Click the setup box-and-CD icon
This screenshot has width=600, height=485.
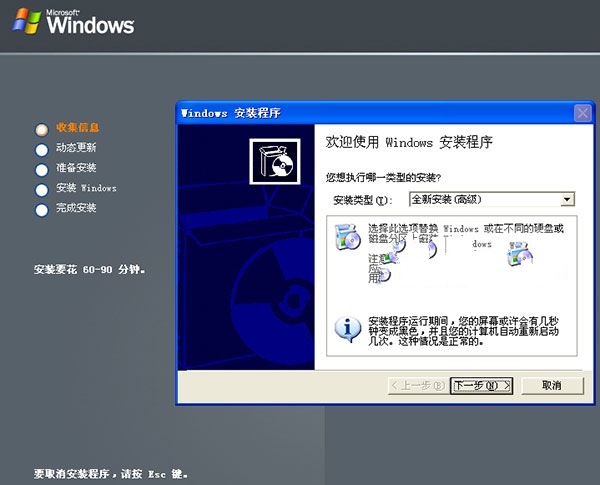pos(275,162)
